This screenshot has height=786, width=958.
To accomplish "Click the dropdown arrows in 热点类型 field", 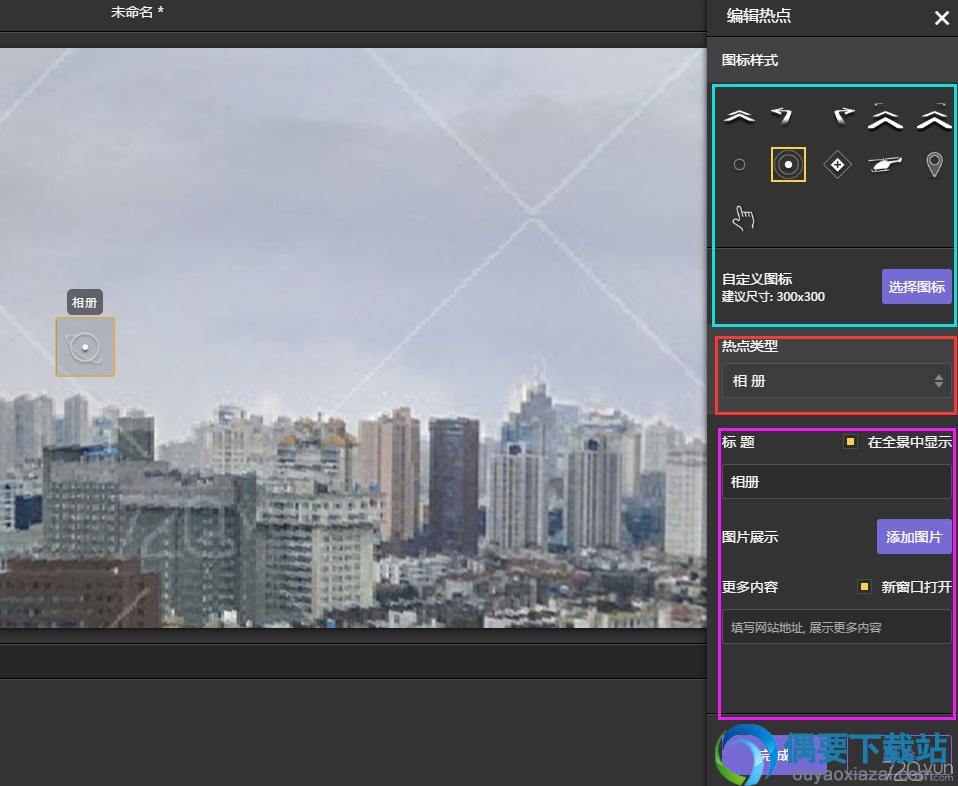I will click(x=938, y=381).
